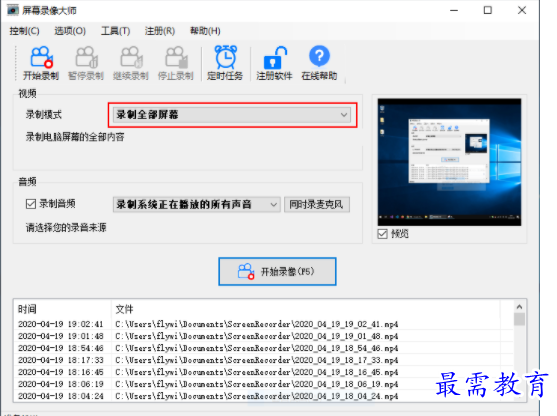Click file path ending 2020_04_19_18_17_33.mp4
The width and height of the screenshot is (557, 416).
[256, 360]
